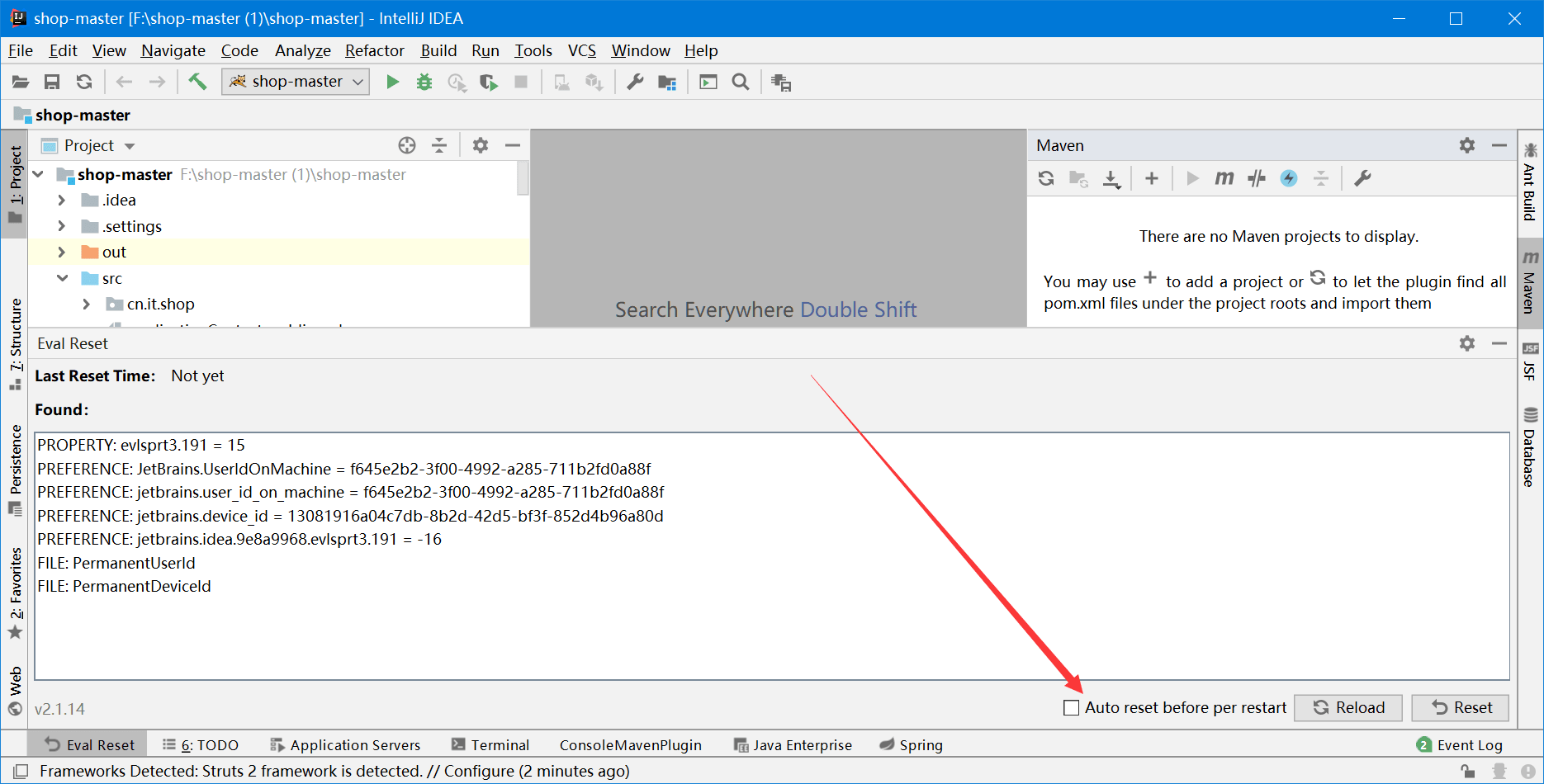1544x784 pixels.
Task: Open Maven panel gear options
Action: click(1467, 145)
